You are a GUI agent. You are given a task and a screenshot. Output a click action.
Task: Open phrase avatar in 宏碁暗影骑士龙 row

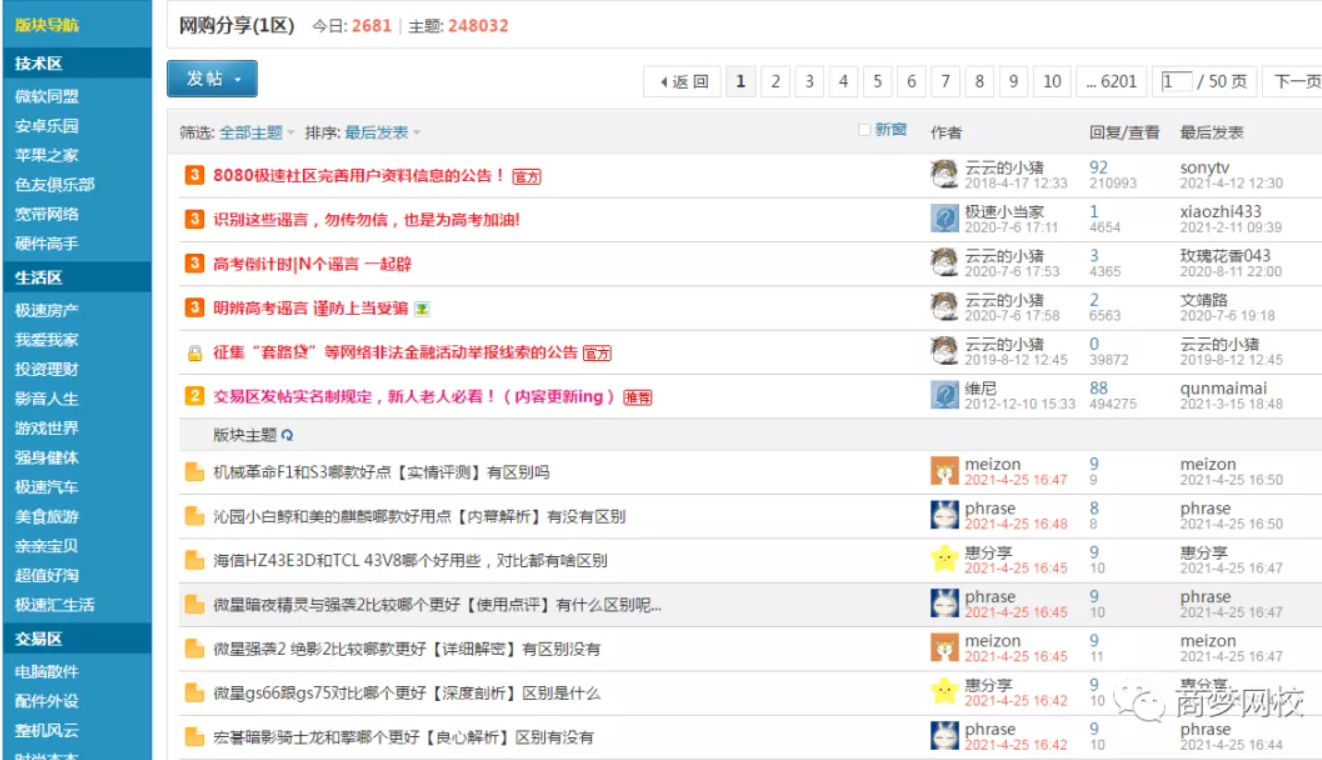point(945,736)
